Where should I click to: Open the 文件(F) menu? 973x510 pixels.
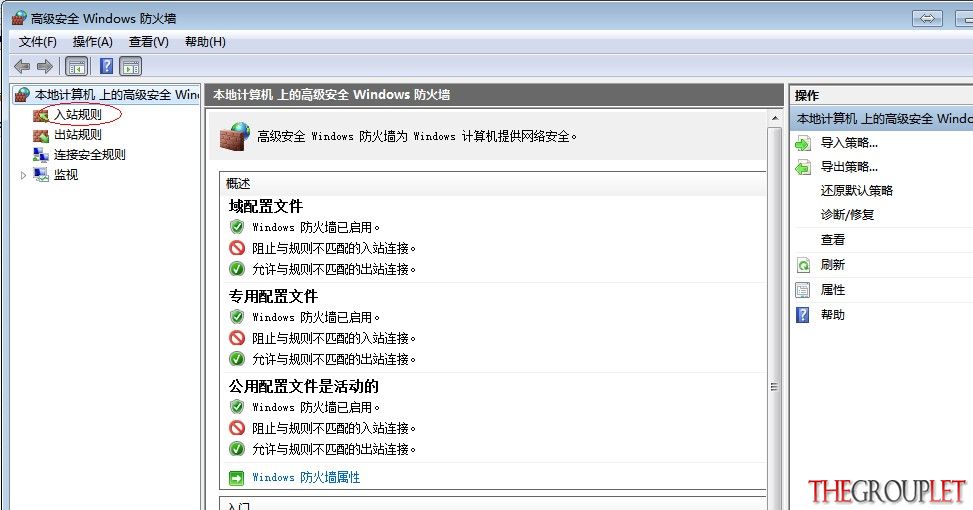(x=37, y=42)
